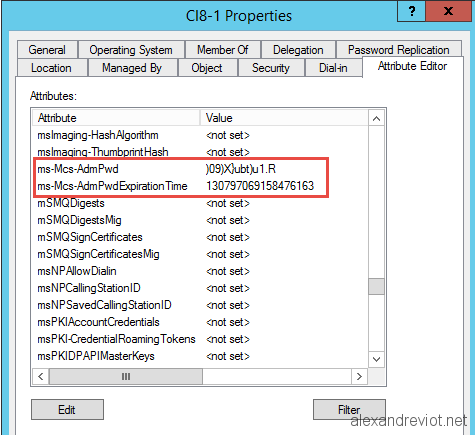Click the down arrow of the vertical scrollbar
Screen dimensions: 475x435
point(376,359)
